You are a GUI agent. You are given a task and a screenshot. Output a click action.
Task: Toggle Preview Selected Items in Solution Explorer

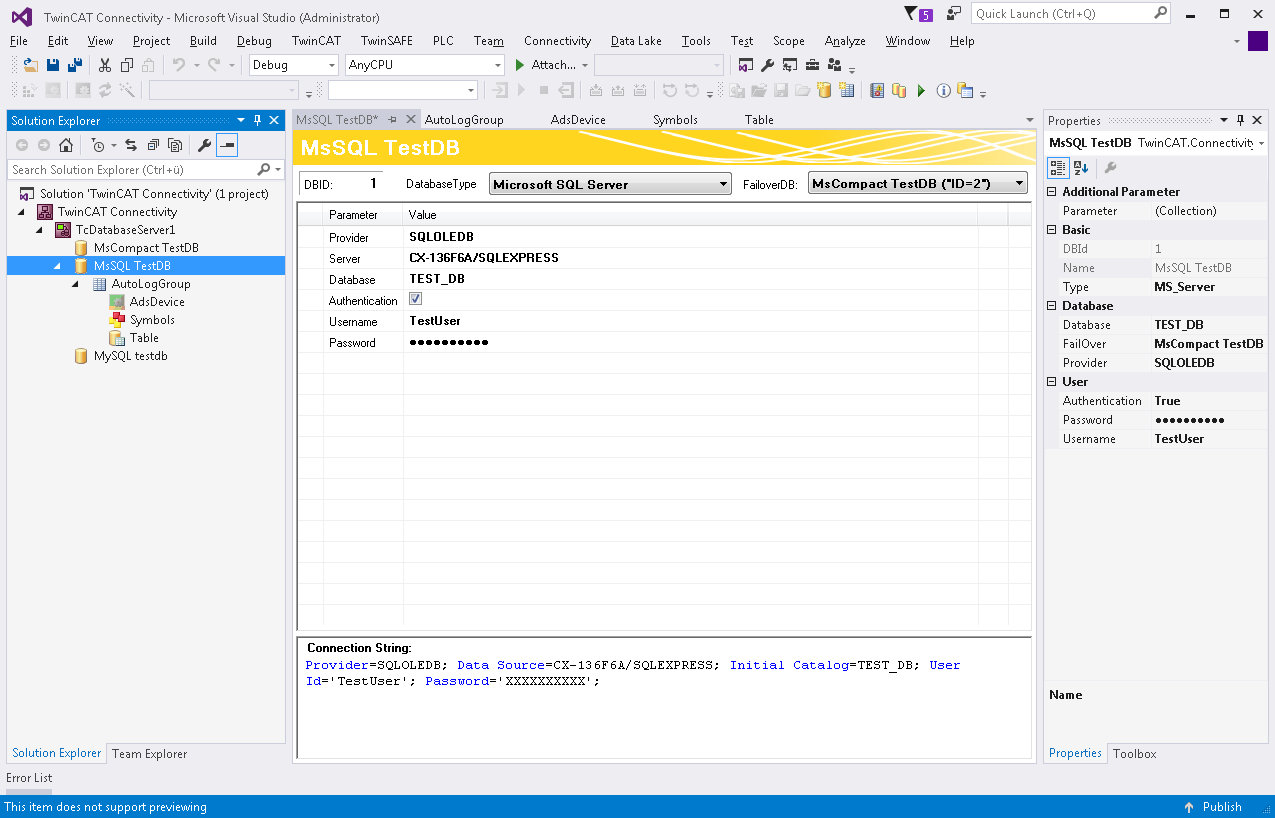pos(227,145)
